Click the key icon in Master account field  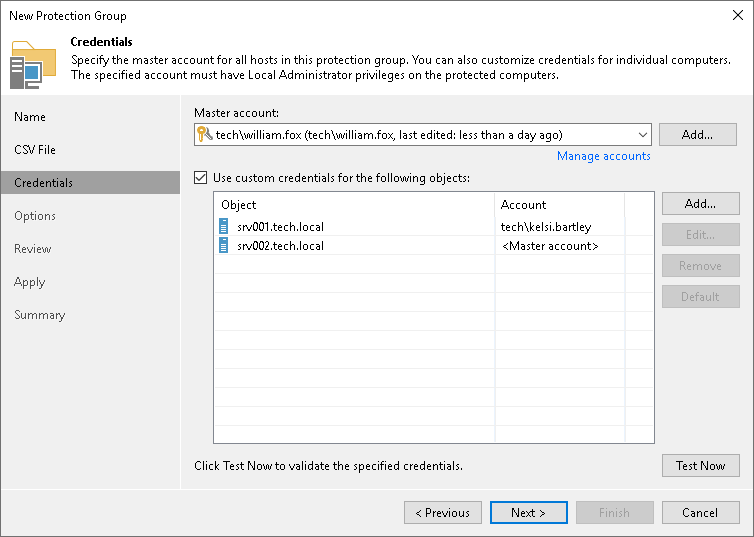pyautogui.click(x=205, y=134)
